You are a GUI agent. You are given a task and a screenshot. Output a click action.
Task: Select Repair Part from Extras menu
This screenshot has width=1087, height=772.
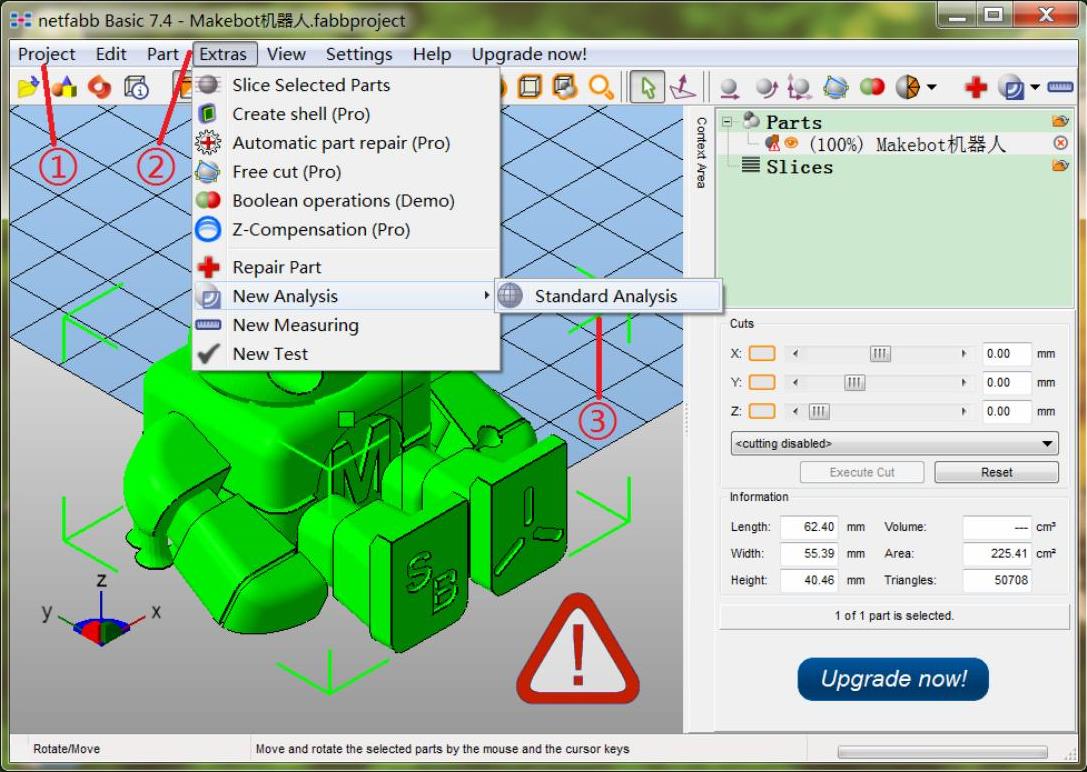(346, 267)
